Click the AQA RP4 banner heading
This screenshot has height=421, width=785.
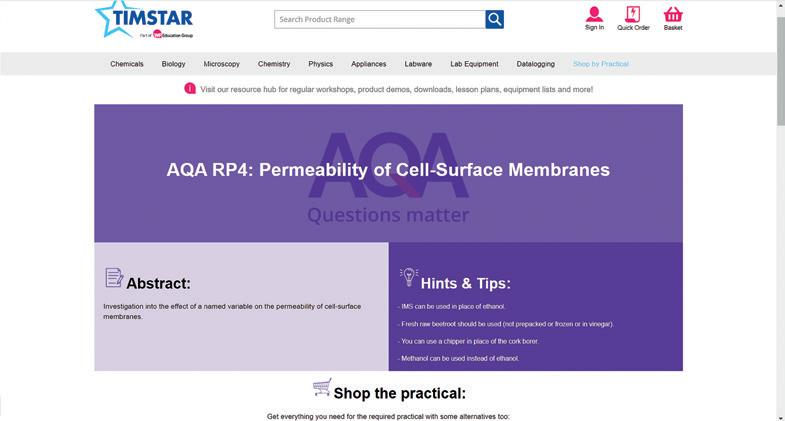point(388,170)
